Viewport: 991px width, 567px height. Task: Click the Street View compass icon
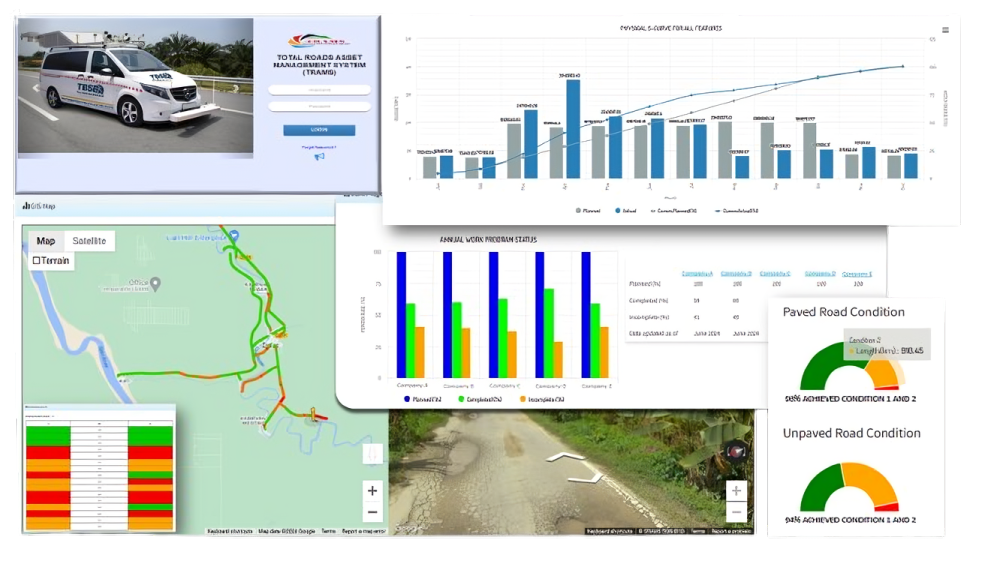736,452
